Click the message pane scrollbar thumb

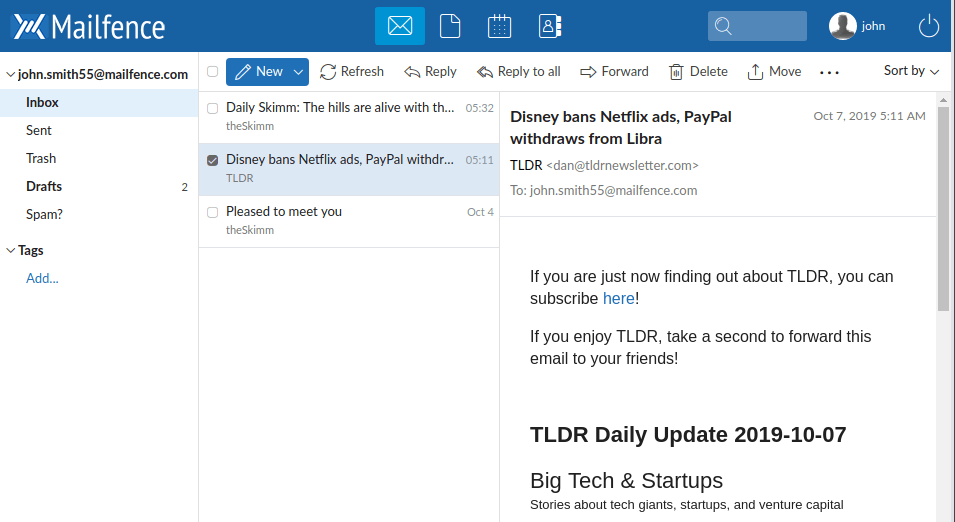pyautogui.click(x=943, y=209)
